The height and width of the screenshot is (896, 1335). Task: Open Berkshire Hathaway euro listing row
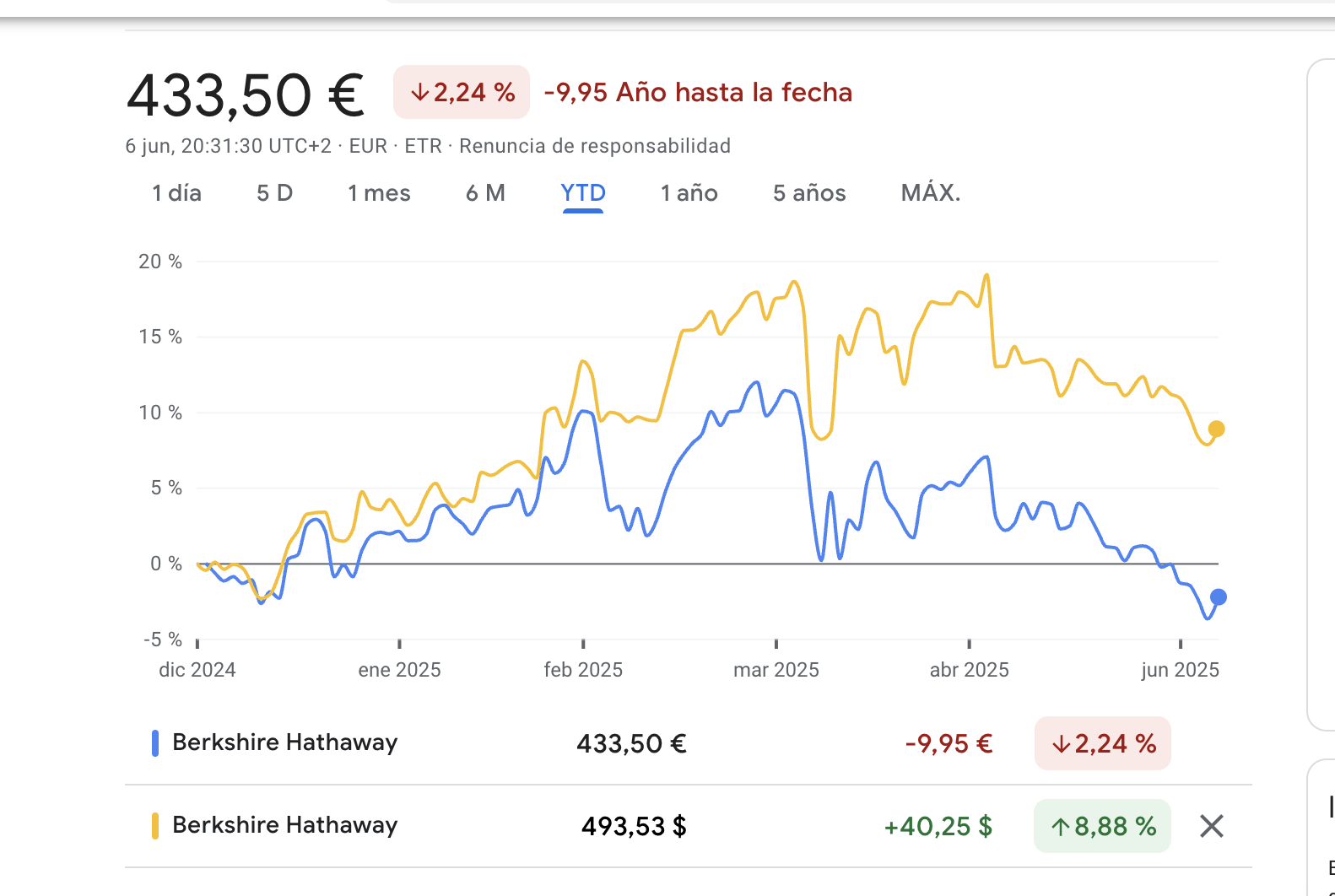pos(689,743)
